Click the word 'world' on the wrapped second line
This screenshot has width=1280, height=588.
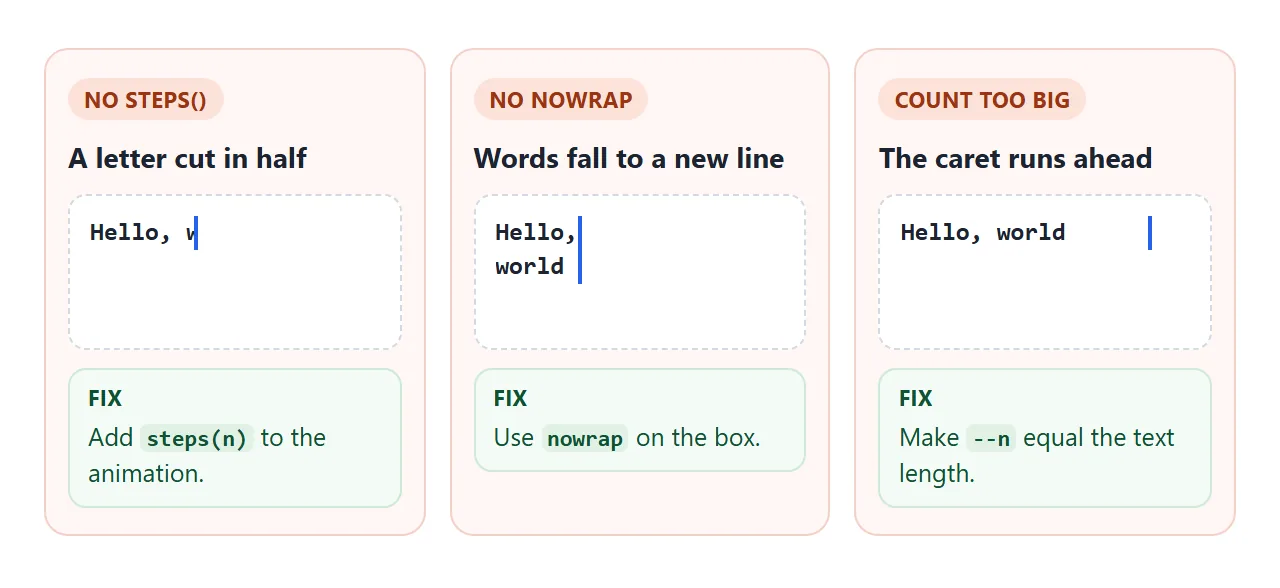tap(530, 267)
